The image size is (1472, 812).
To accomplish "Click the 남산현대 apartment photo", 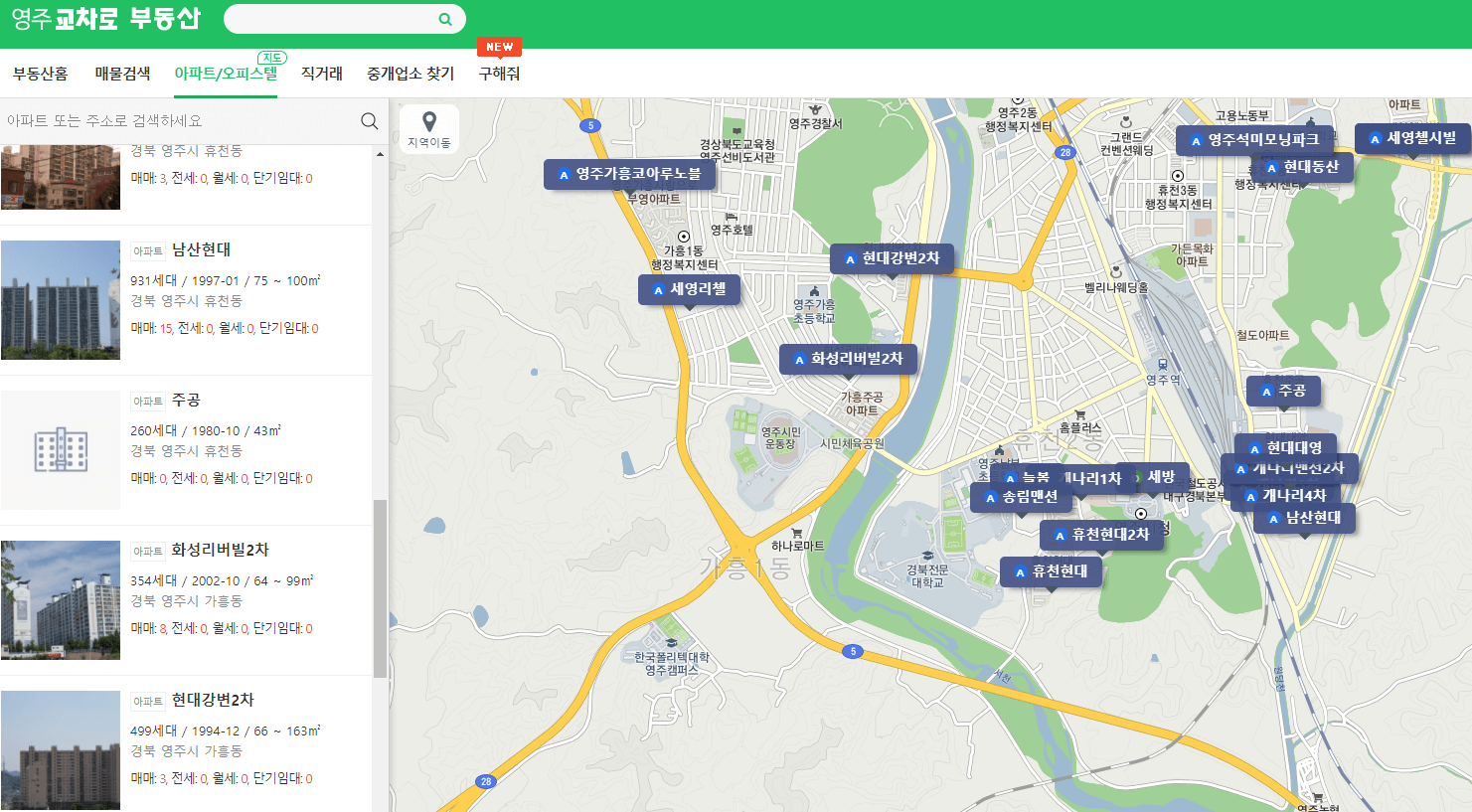I will click(61, 300).
